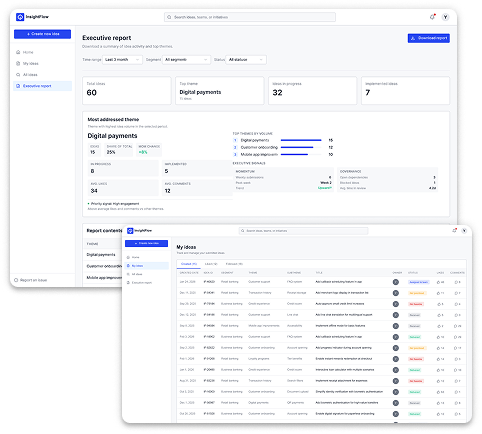Click the Home icon in Executive report sidebar

(x=18, y=52)
